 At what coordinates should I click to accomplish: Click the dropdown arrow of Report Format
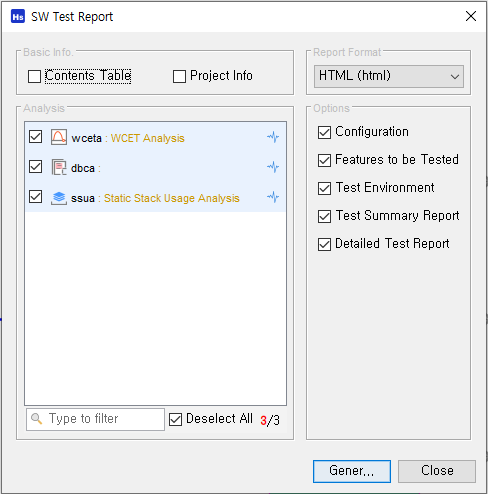click(x=455, y=77)
